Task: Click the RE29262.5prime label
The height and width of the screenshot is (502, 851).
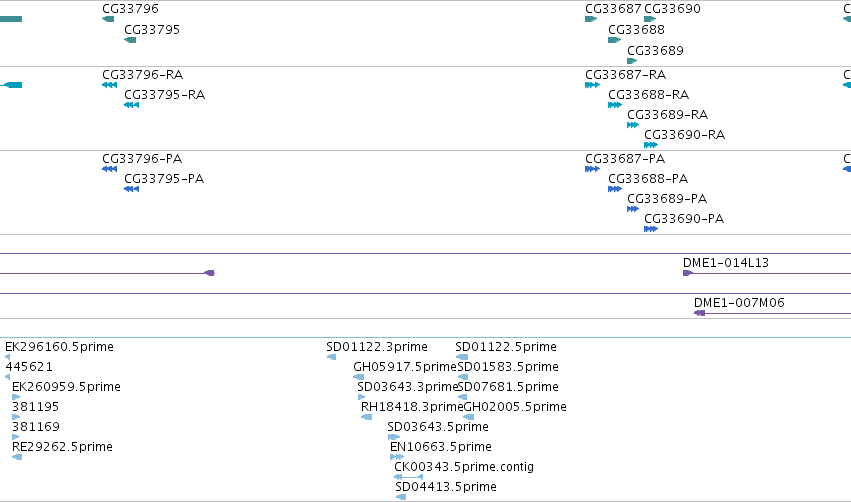Action: [x=62, y=447]
